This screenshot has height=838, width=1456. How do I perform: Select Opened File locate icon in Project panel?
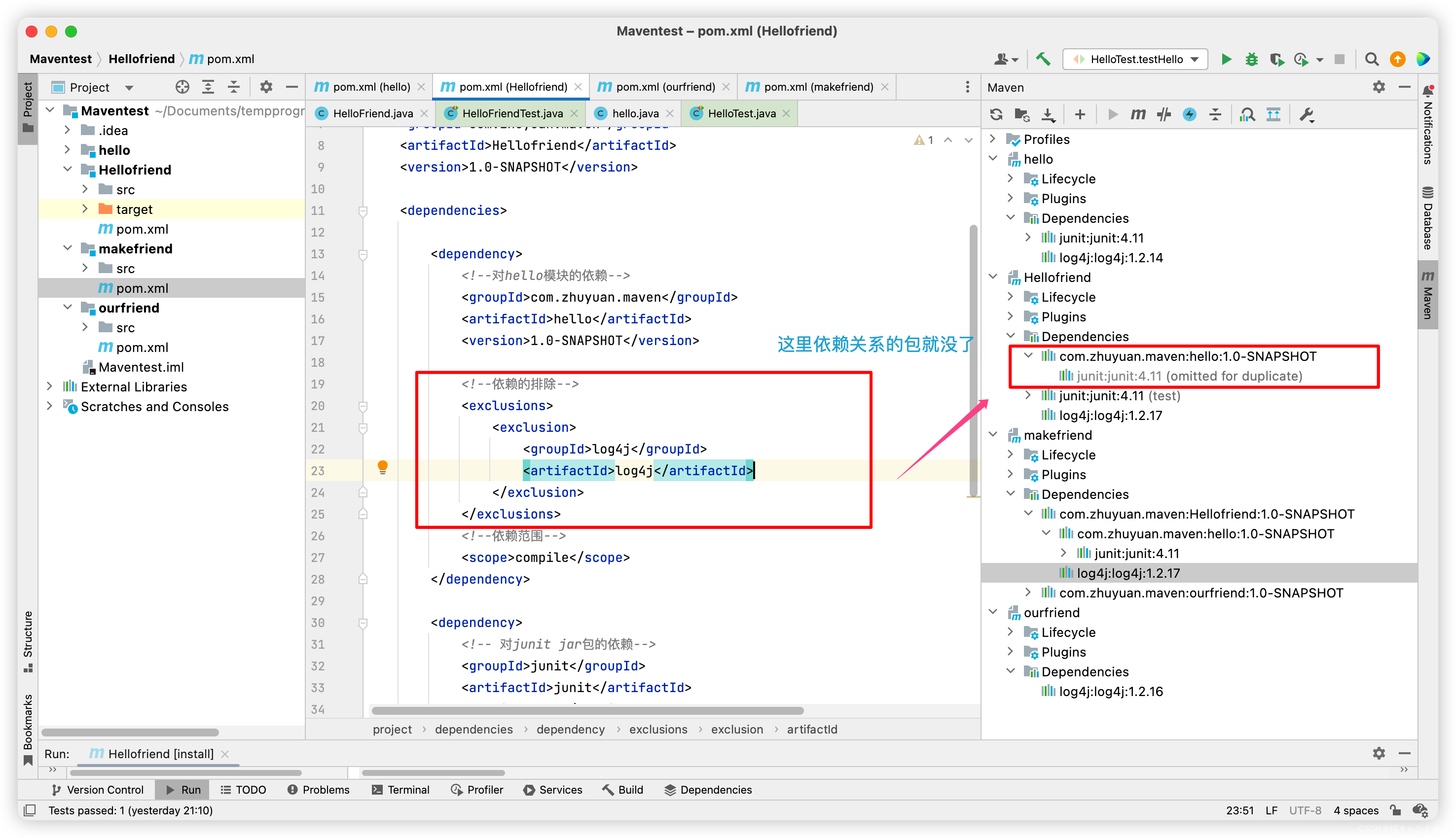click(182, 87)
